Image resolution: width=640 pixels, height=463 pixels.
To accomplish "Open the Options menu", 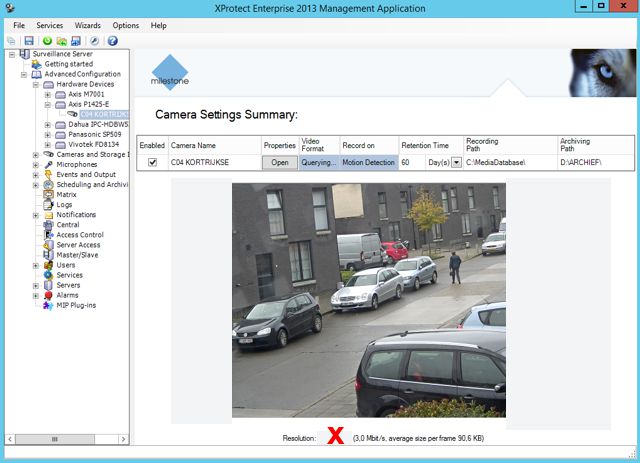I will 126,25.
